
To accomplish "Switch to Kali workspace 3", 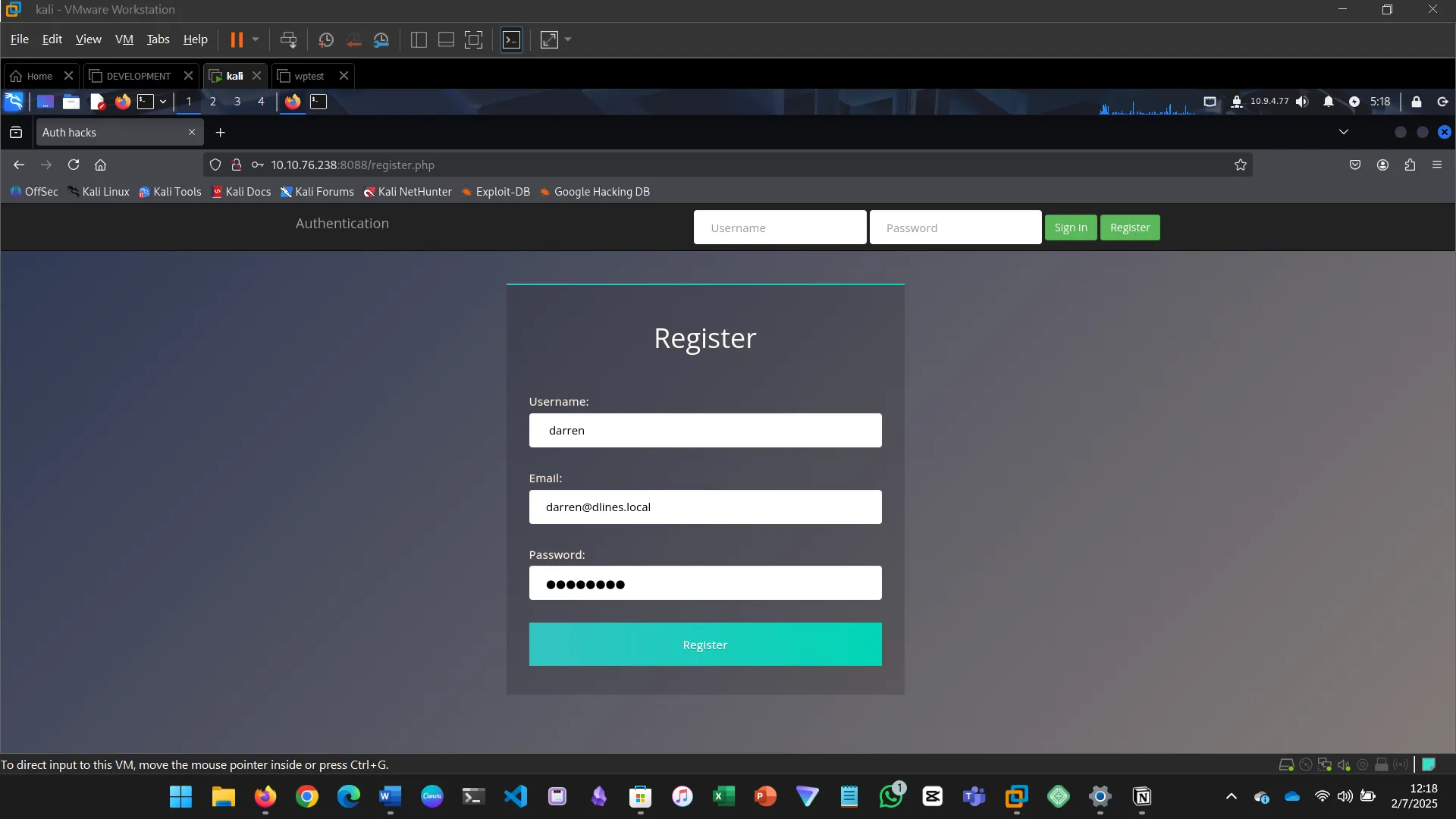I will 237,102.
